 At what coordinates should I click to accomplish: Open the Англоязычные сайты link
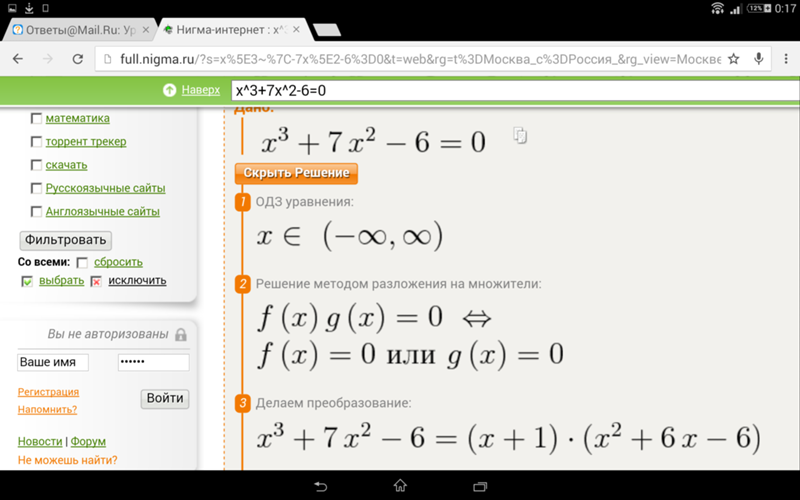[x=103, y=211]
